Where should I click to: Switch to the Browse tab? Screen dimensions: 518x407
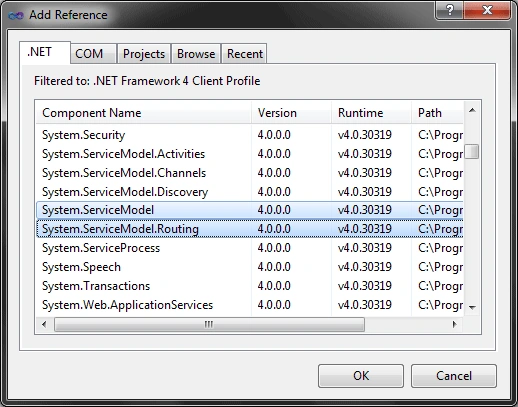click(196, 54)
